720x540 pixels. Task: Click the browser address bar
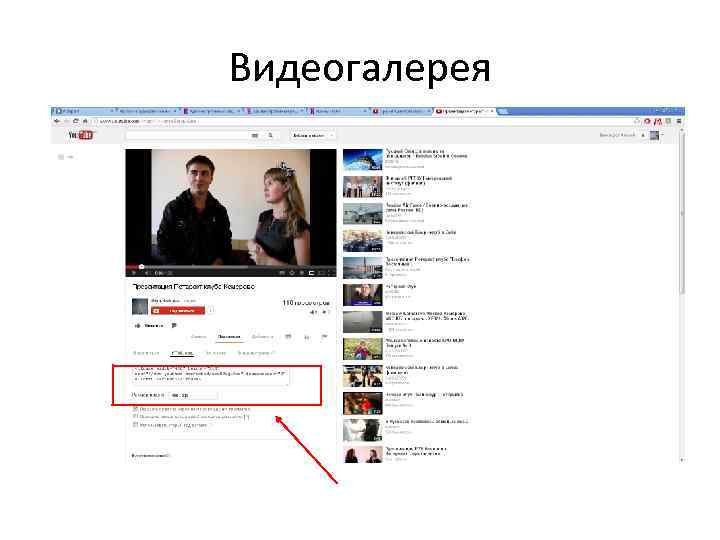(x=362, y=121)
